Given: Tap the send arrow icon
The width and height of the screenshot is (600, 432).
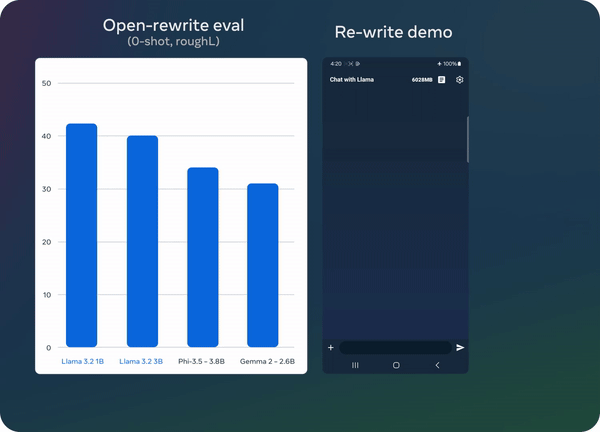Looking at the screenshot, I should 460,347.
